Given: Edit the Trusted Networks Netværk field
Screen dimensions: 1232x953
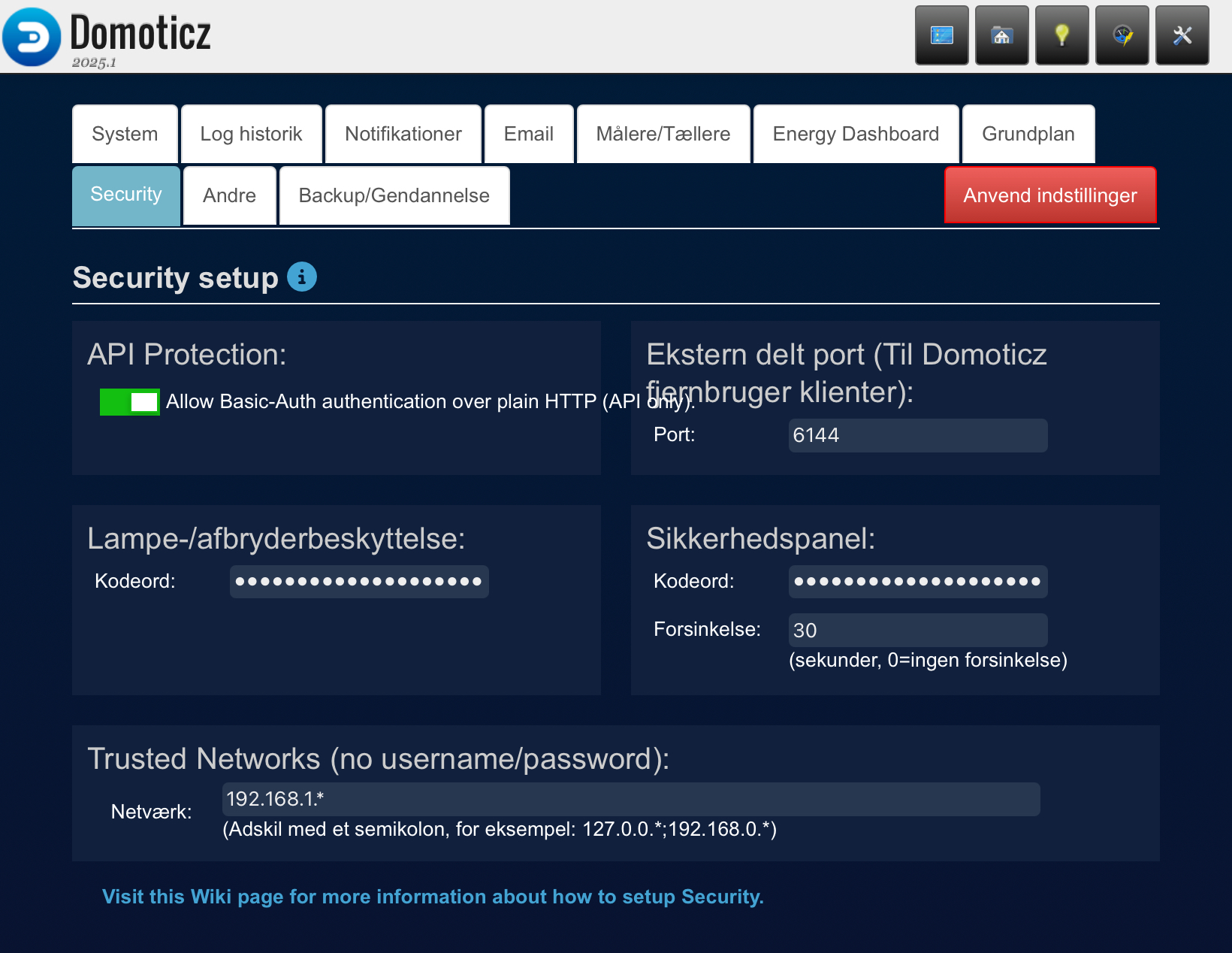Looking at the screenshot, I should [x=630, y=799].
